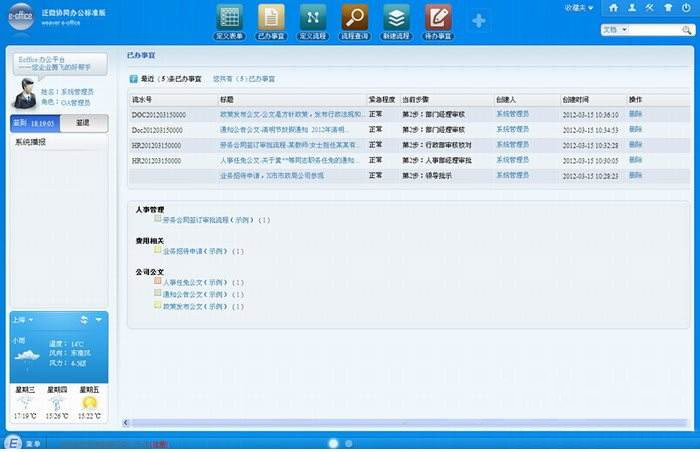Click the 当前步骤 column header
The image size is (700, 452).
click(x=415, y=100)
